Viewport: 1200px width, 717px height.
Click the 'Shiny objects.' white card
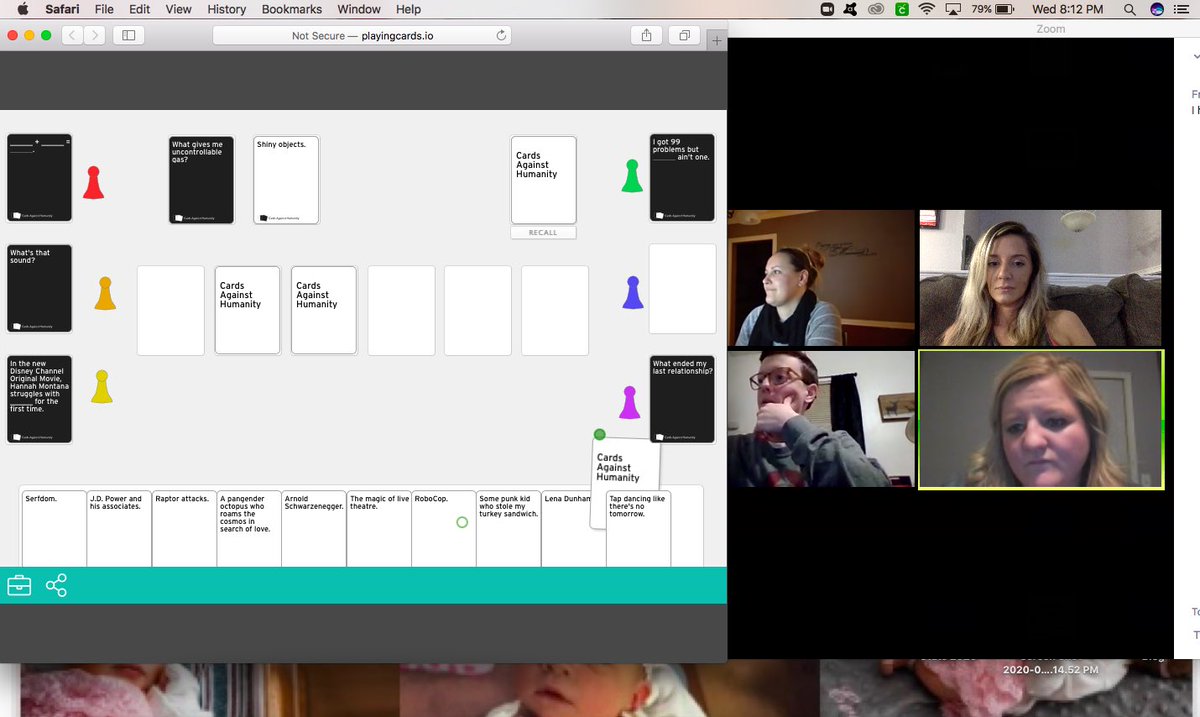[x=286, y=180]
